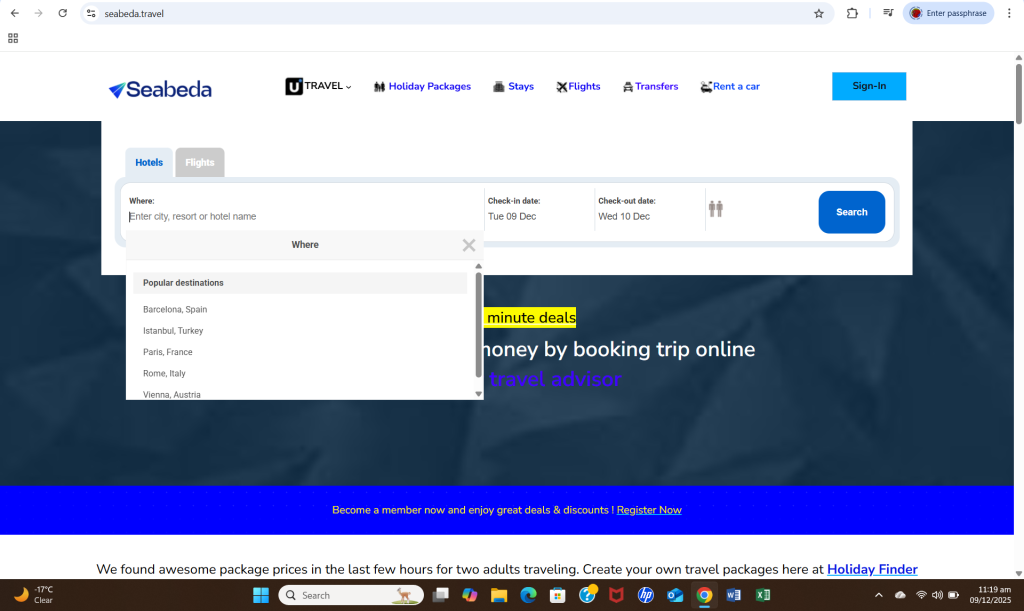
Task: Open Flights via the airplane icon
Action: (563, 86)
